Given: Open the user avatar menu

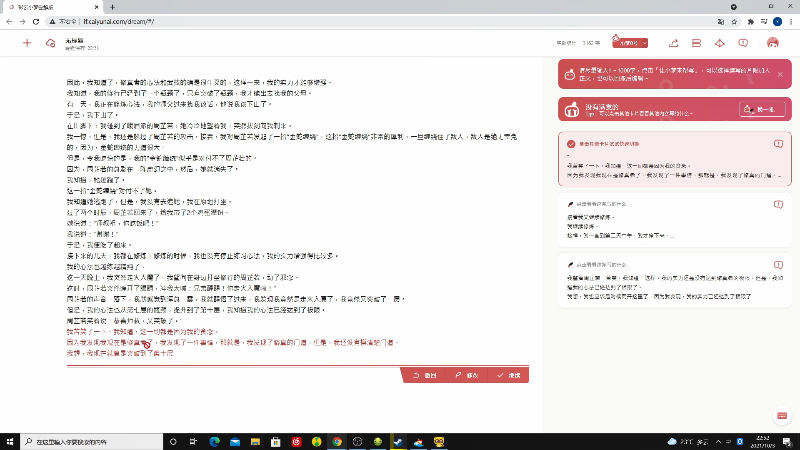Looking at the screenshot, I should click(x=773, y=43).
